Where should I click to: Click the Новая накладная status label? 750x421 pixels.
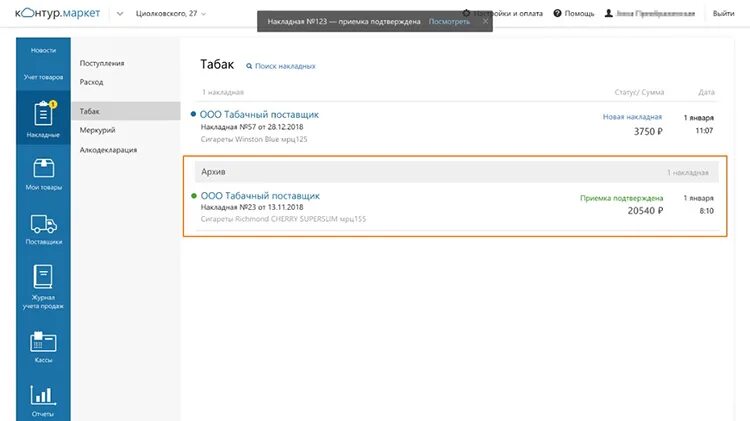point(632,117)
